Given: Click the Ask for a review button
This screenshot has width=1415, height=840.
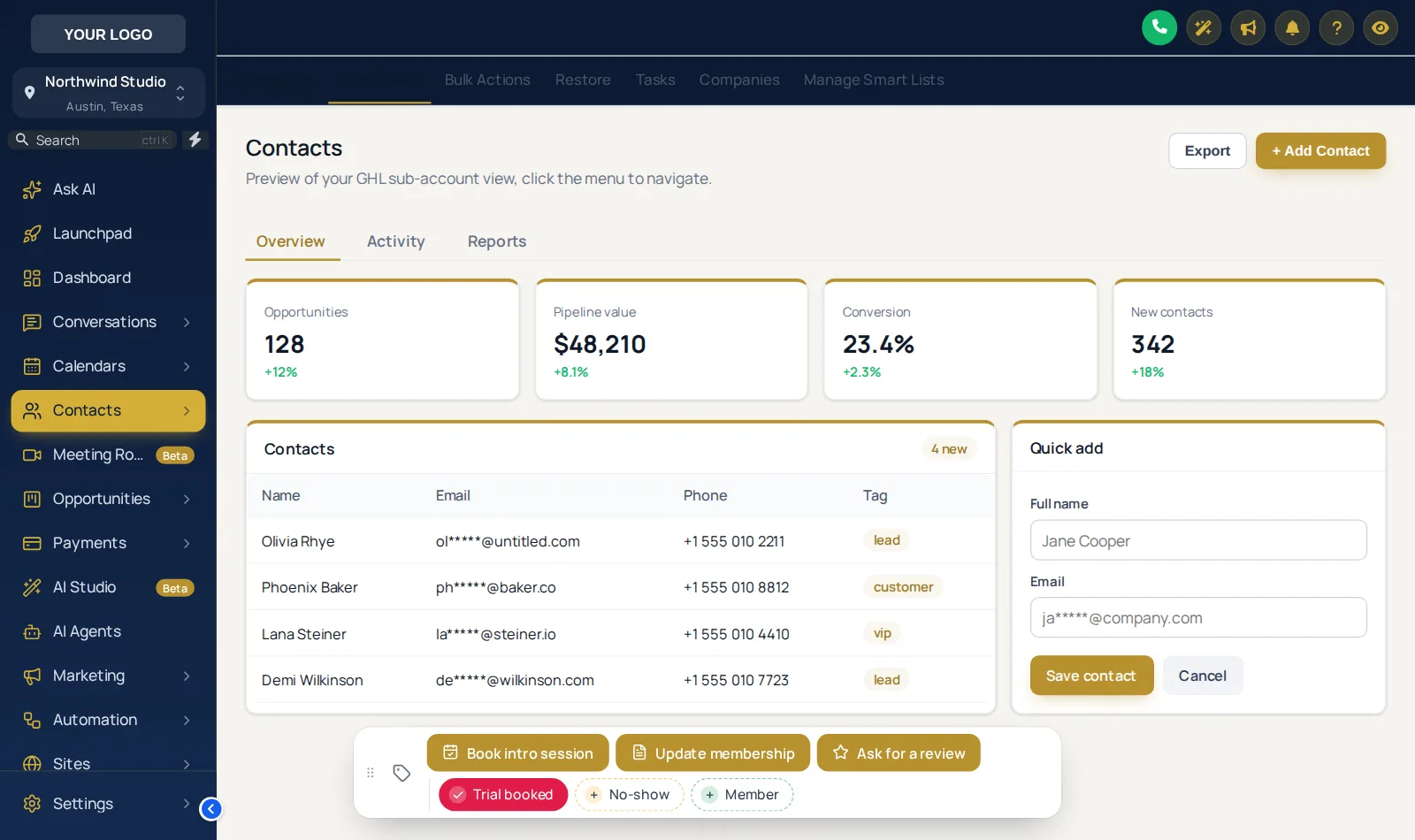Looking at the screenshot, I should (899, 753).
